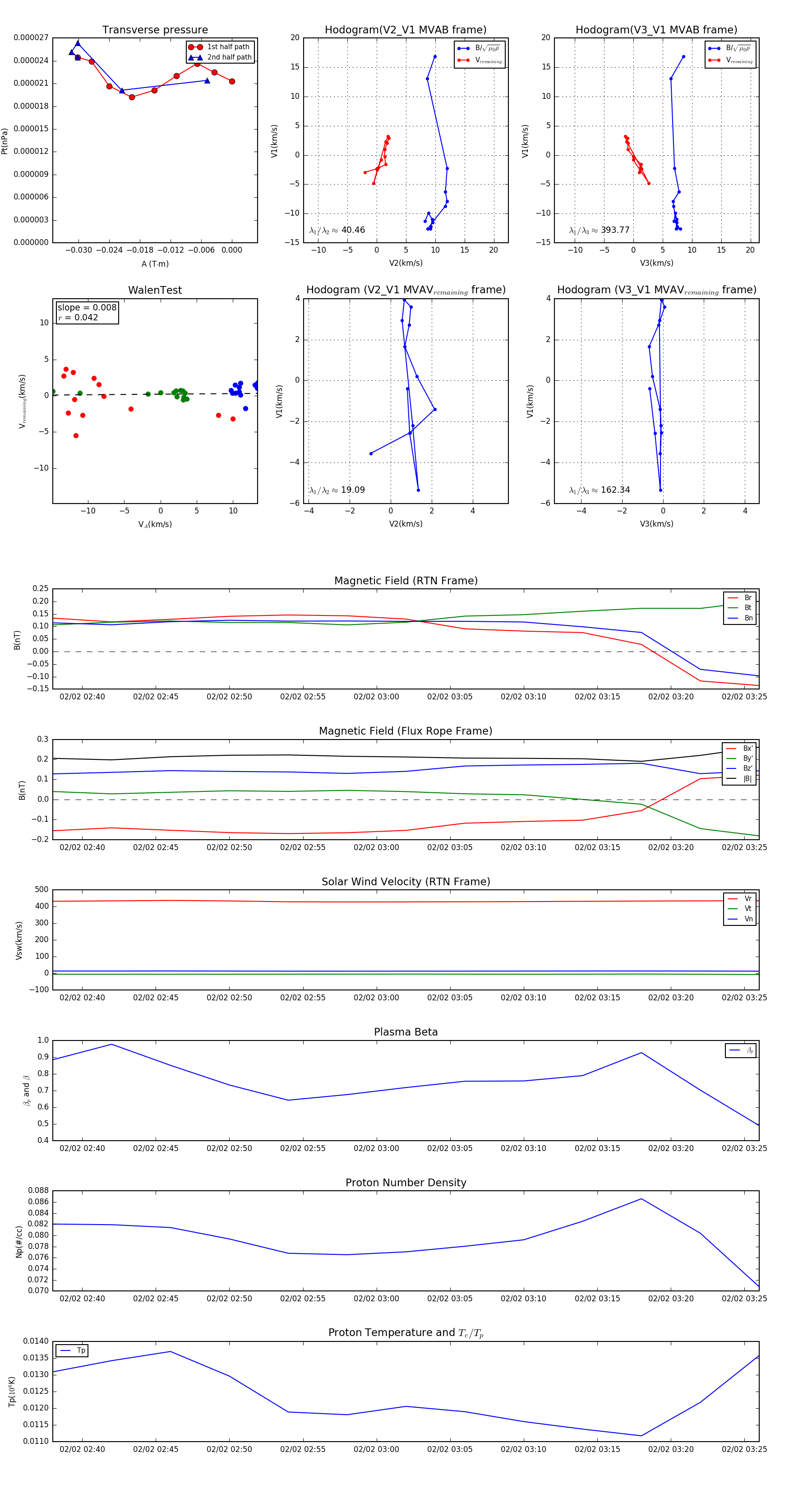Click the "Tp(10^6K)" y-axis label
Viewport: 812px width, 1489px height.
12,1392
